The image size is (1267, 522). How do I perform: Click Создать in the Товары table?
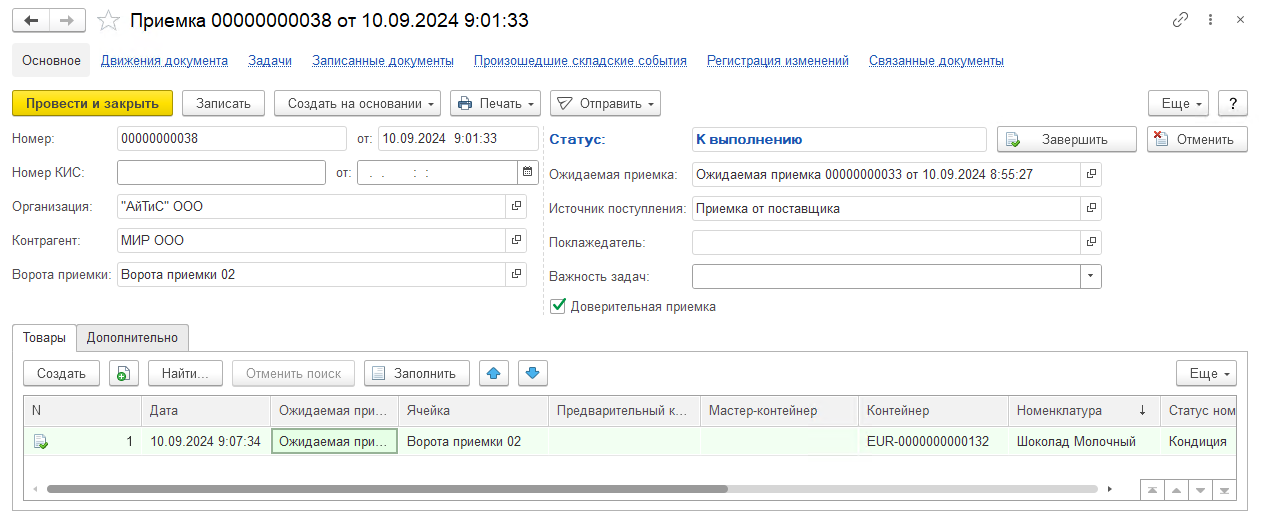coord(61,373)
